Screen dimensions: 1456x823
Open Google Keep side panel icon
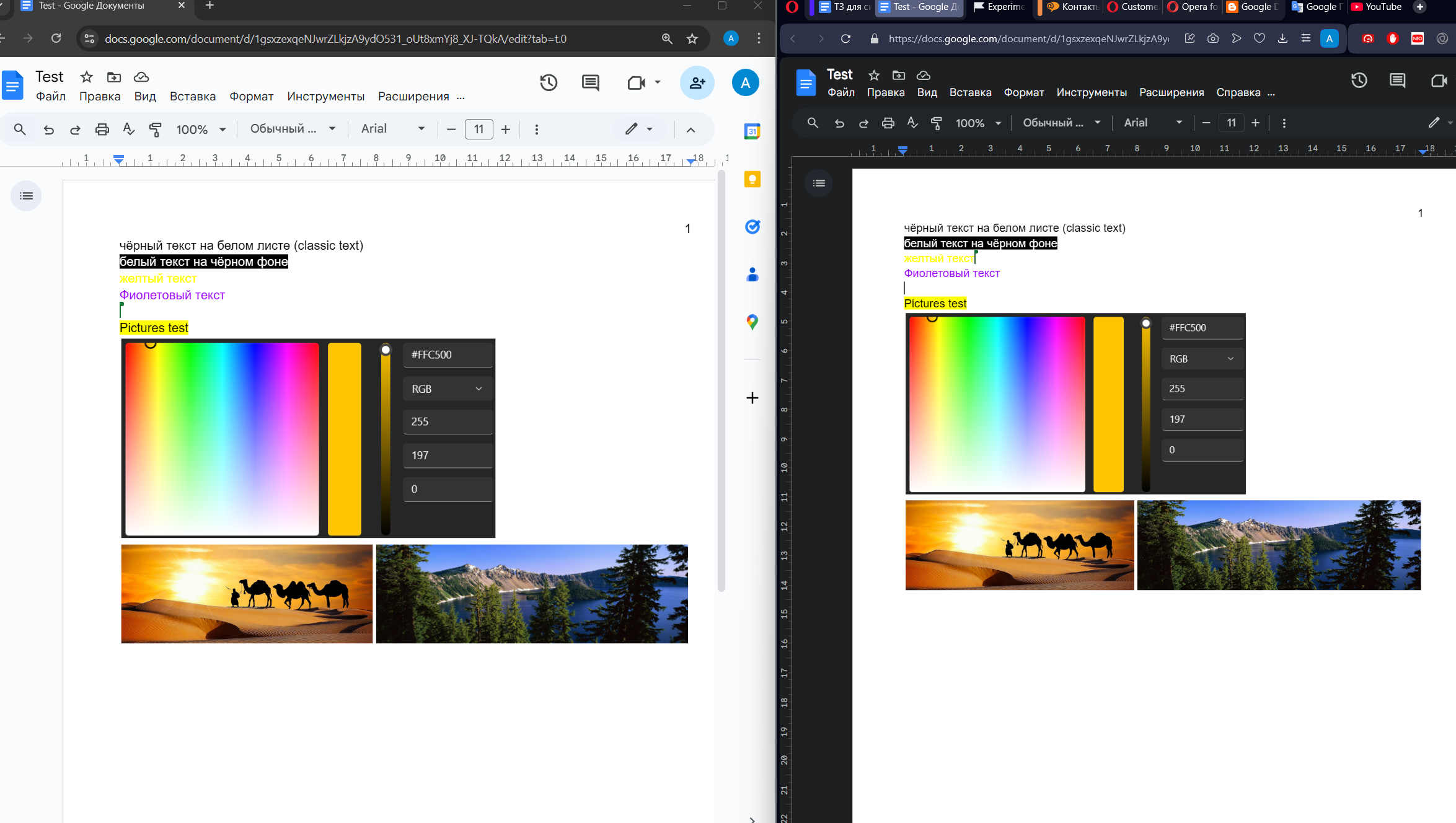pos(752,180)
